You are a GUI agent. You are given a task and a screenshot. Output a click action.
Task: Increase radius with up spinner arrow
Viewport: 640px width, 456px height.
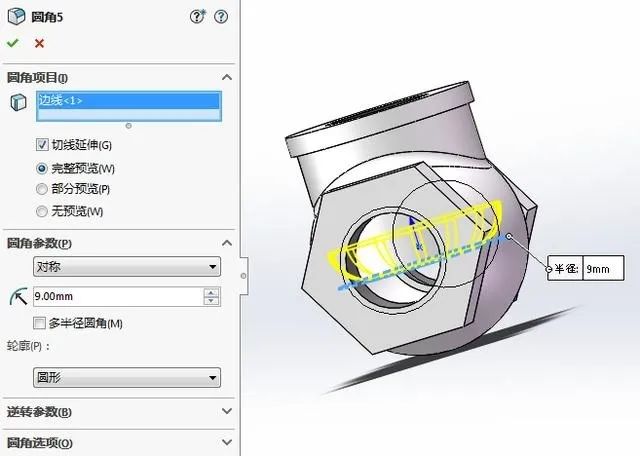(211, 292)
